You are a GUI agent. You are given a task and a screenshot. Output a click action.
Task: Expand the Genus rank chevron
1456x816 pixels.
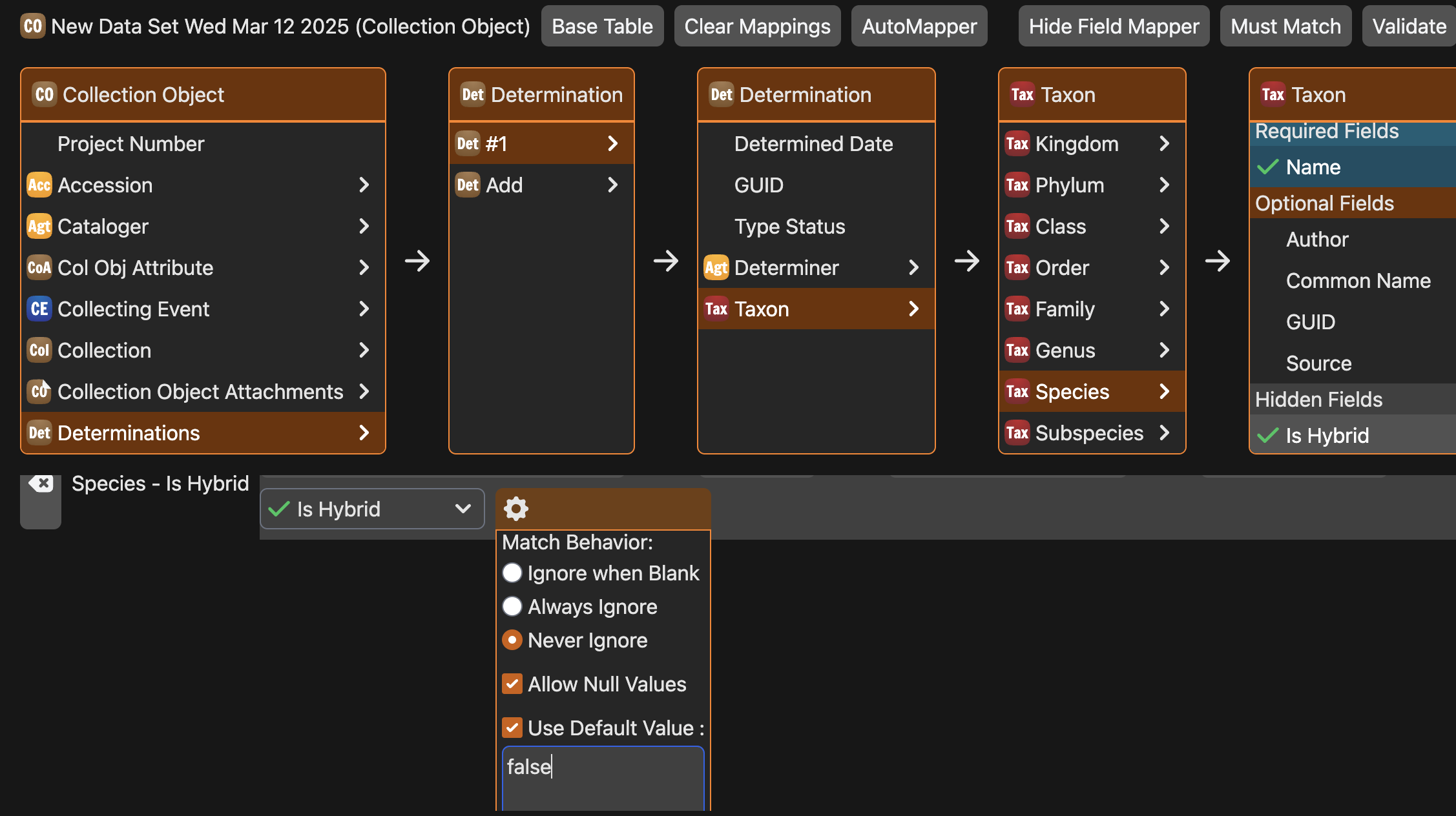pos(1164,350)
